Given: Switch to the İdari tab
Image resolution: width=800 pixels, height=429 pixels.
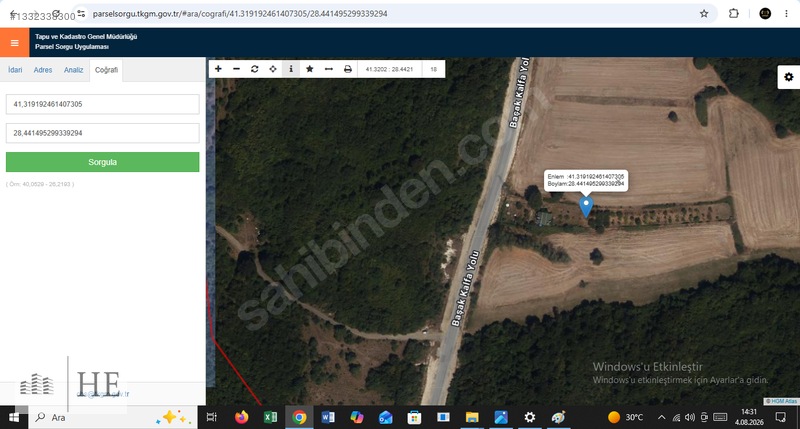Looking at the screenshot, I should coord(15,70).
